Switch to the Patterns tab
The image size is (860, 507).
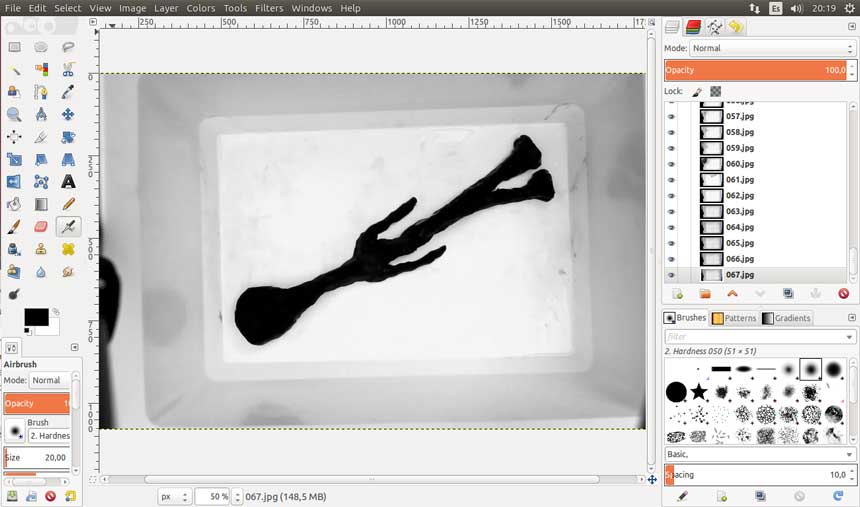(734, 318)
